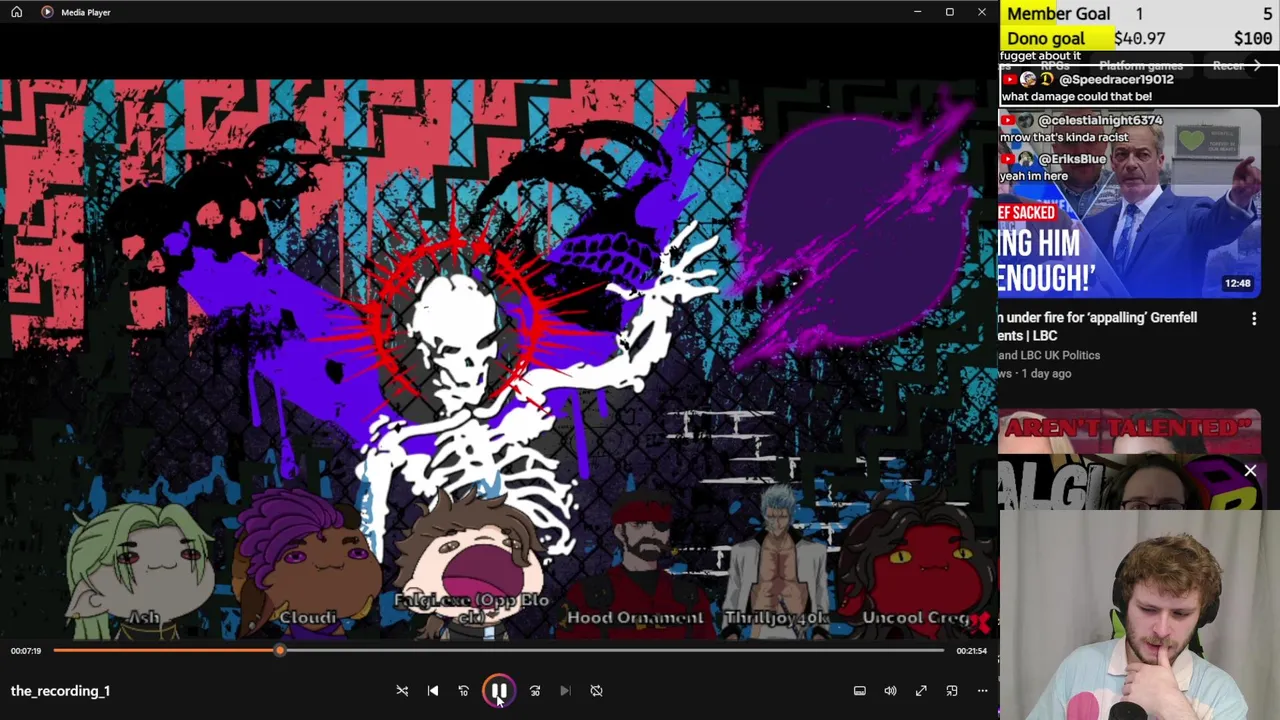The width and height of the screenshot is (1280, 720).
Task: Click the total duration 00:21:54
Action: pos(971,651)
